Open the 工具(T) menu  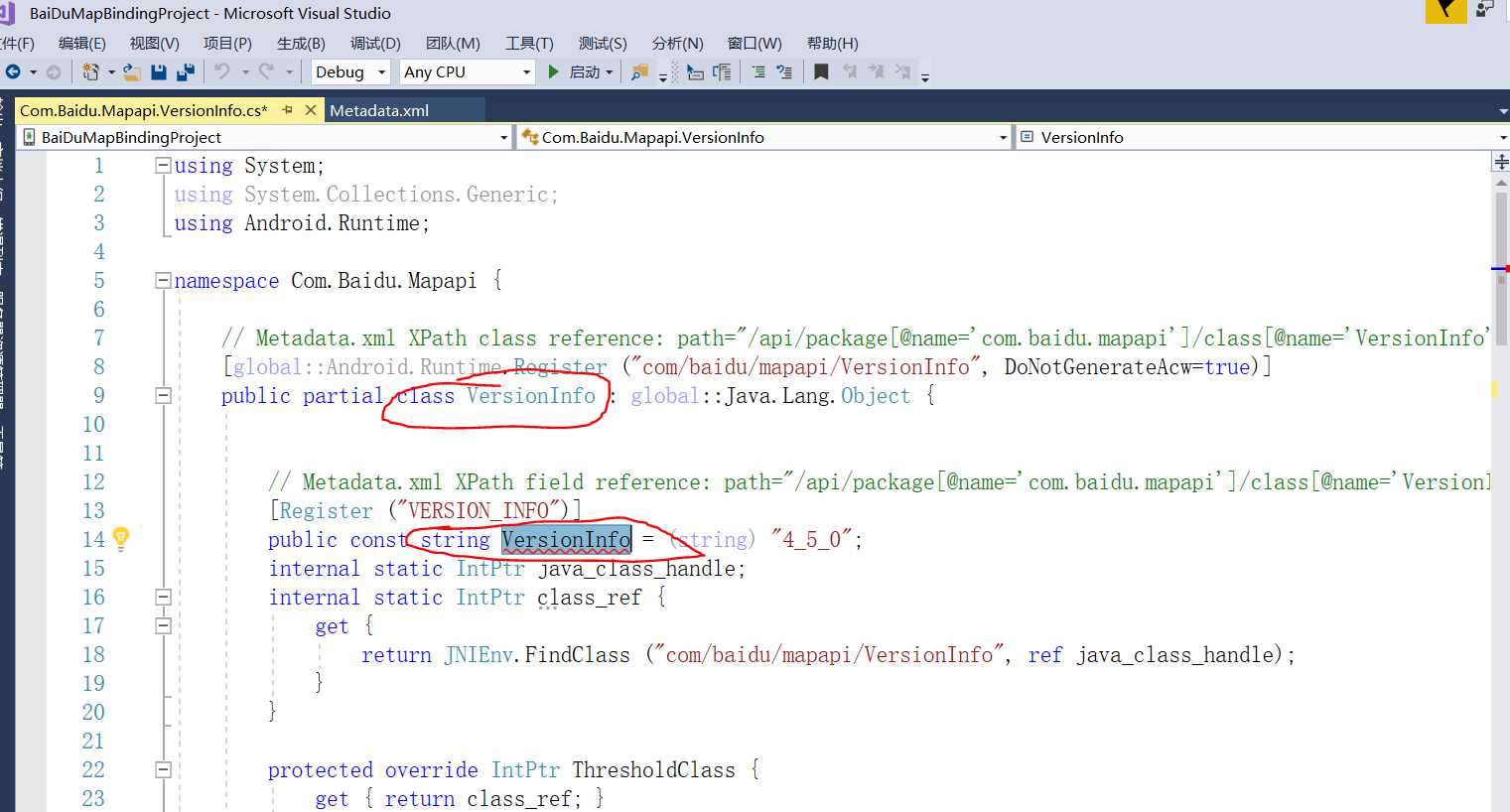pos(529,43)
